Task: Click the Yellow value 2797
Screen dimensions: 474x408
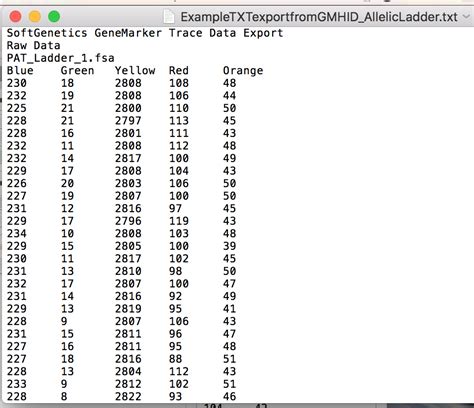Action: [x=128, y=121]
